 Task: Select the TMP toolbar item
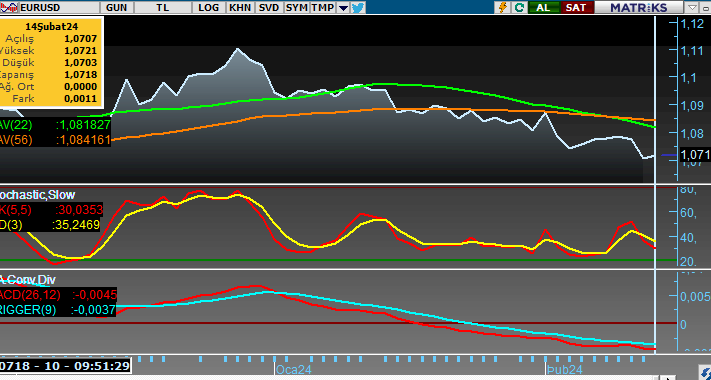[323, 7]
